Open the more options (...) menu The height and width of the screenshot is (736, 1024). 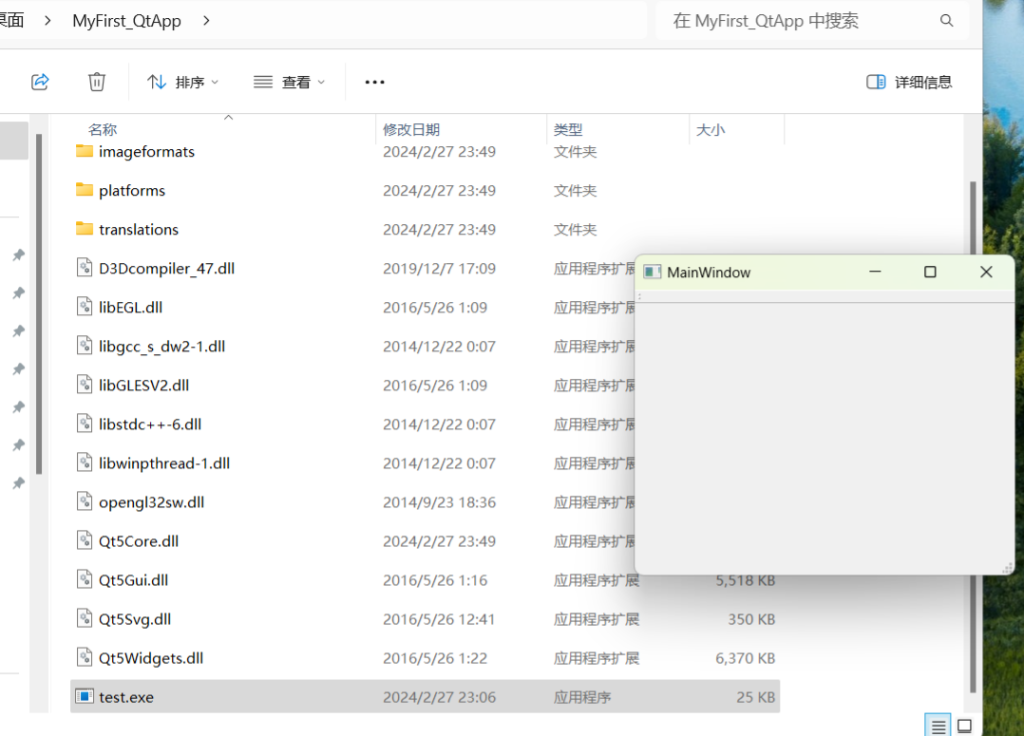(x=375, y=82)
